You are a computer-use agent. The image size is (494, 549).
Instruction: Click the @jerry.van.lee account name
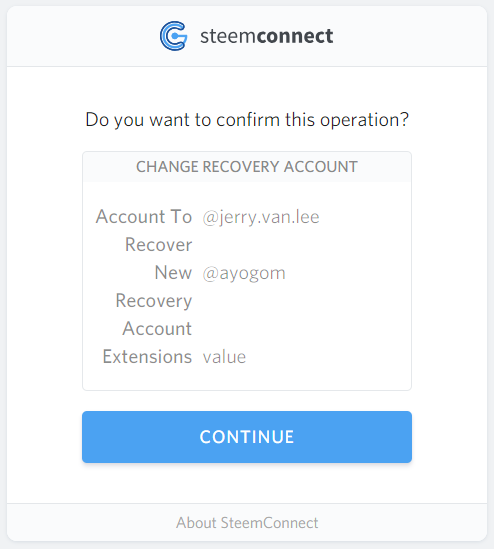tap(261, 217)
